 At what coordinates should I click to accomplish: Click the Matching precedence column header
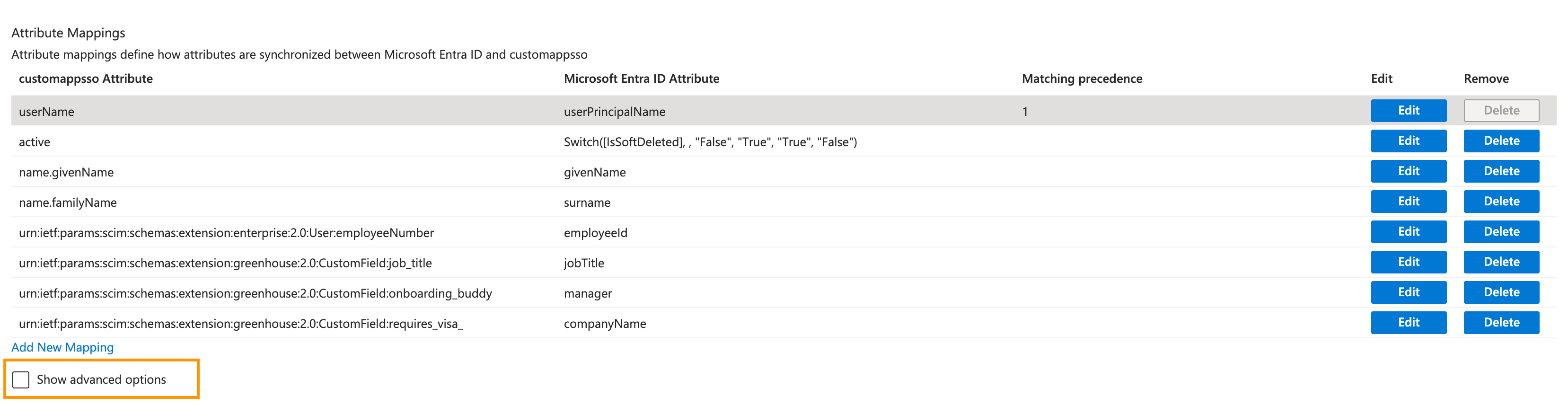pos(1081,79)
